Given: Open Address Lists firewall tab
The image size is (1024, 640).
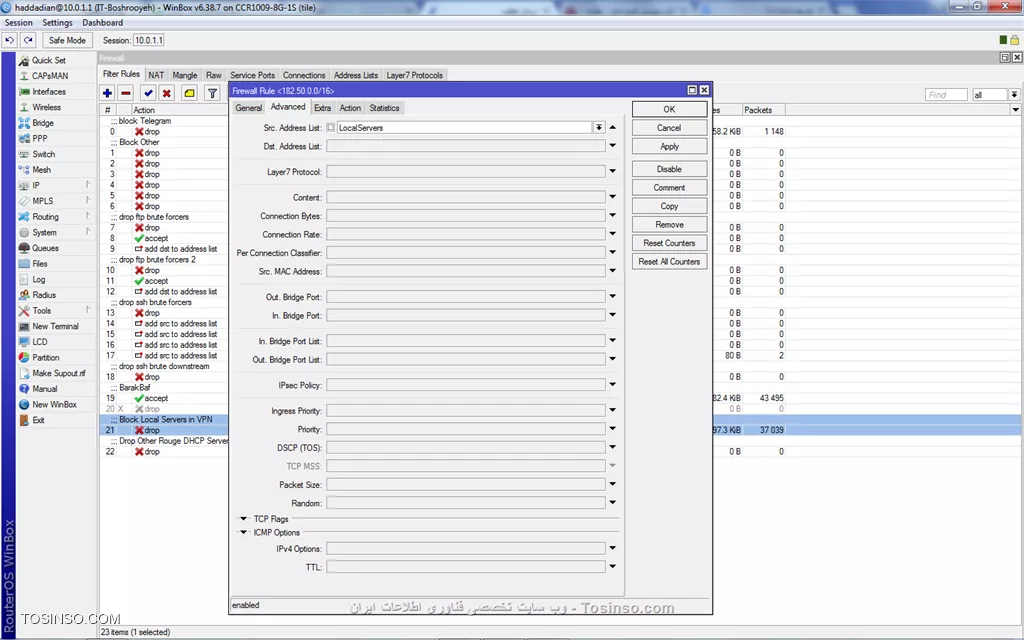Looking at the screenshot, I should [x=356, y=75].
